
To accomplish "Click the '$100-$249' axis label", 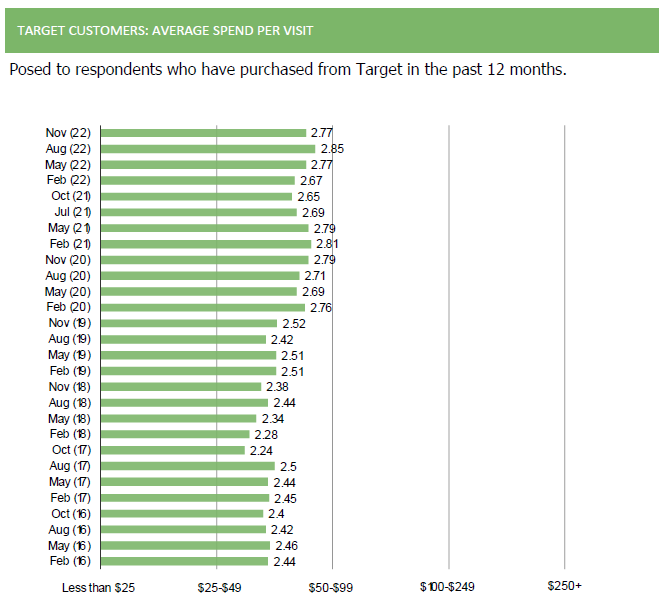I will pyautogui.click(x=449, y=586).
